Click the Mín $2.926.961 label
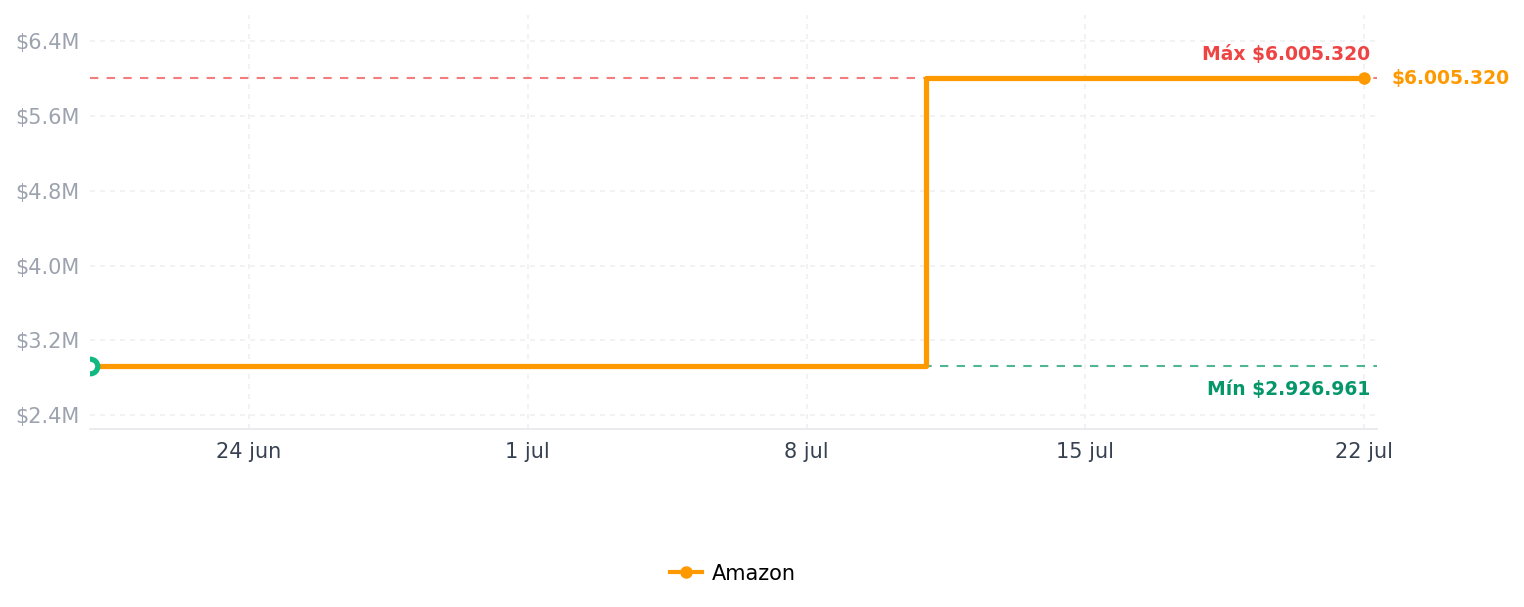 [x=1288, y=389]
